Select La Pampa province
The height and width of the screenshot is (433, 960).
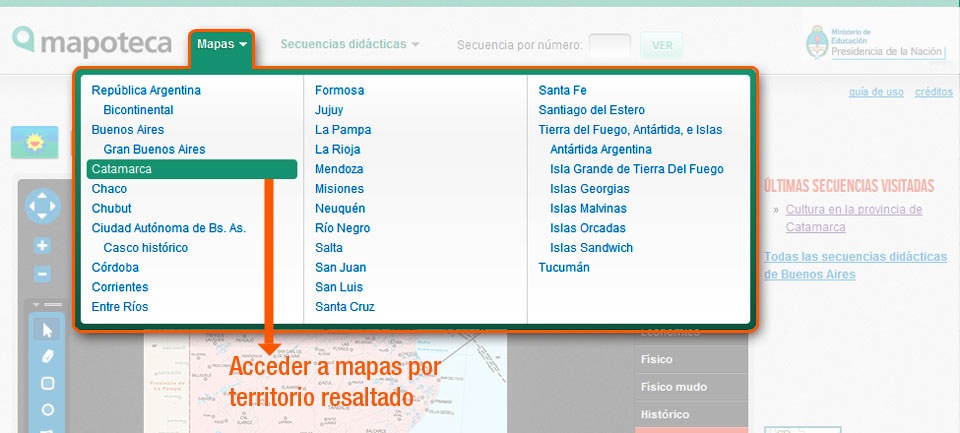point(343,130)
